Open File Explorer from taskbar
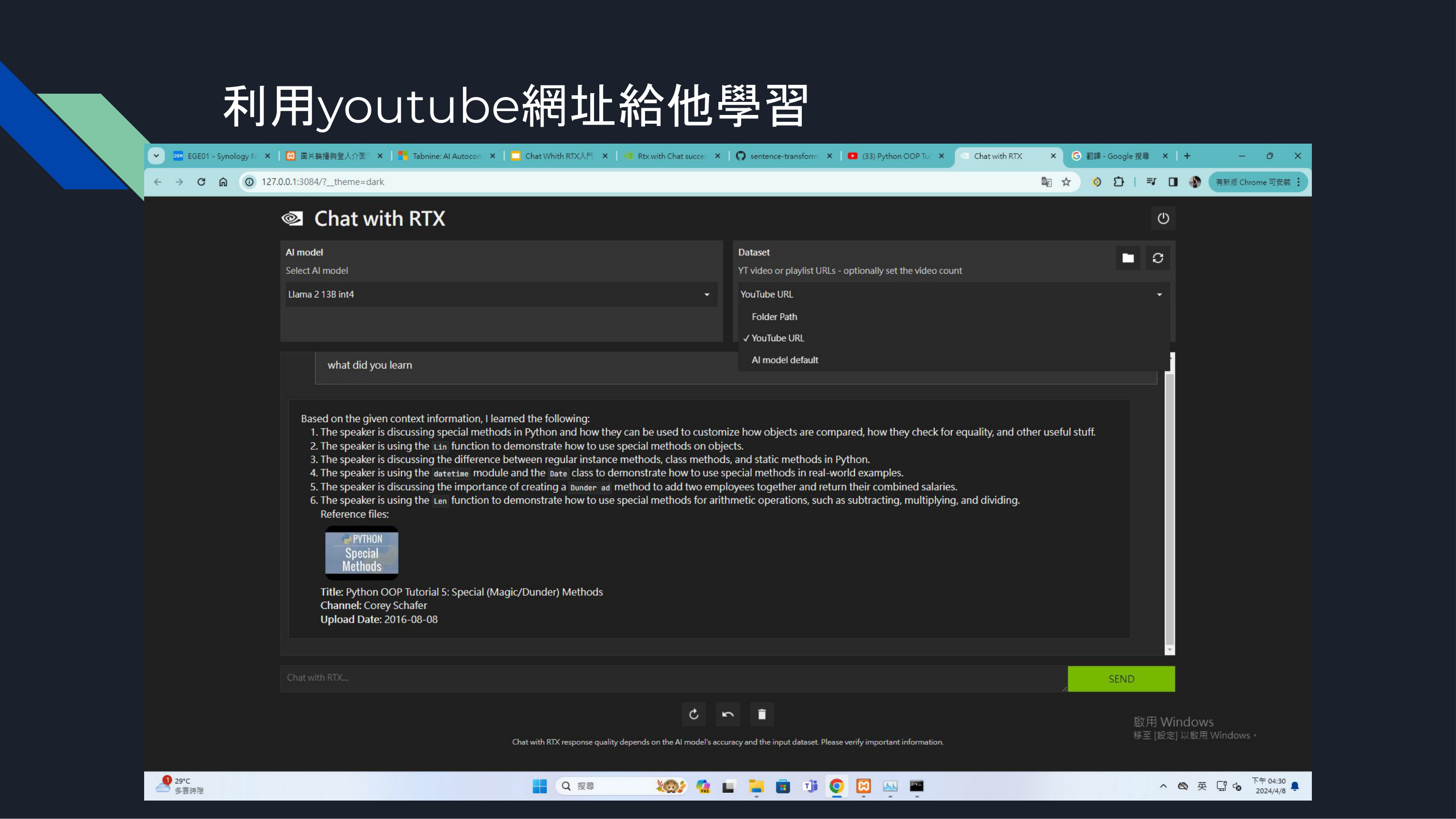Screen dimensions: 1456x819 tap(756, 786)
